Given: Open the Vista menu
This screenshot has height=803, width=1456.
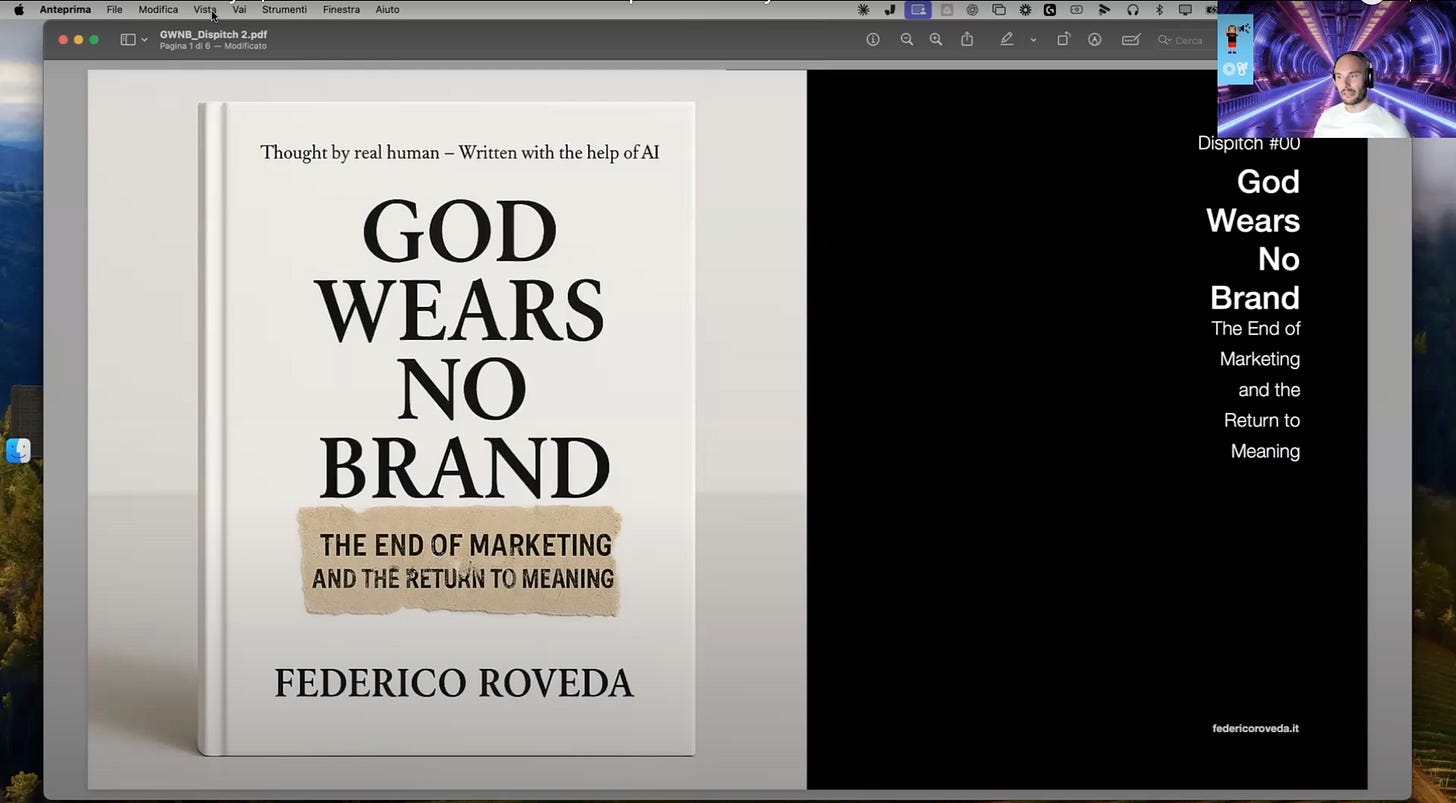Looking at the screenshot, I should [205, 10].
